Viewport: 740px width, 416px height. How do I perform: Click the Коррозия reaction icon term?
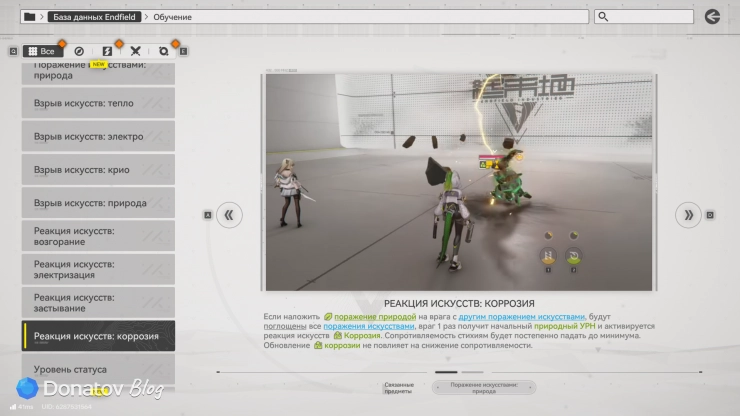click(x=357, y=336)
